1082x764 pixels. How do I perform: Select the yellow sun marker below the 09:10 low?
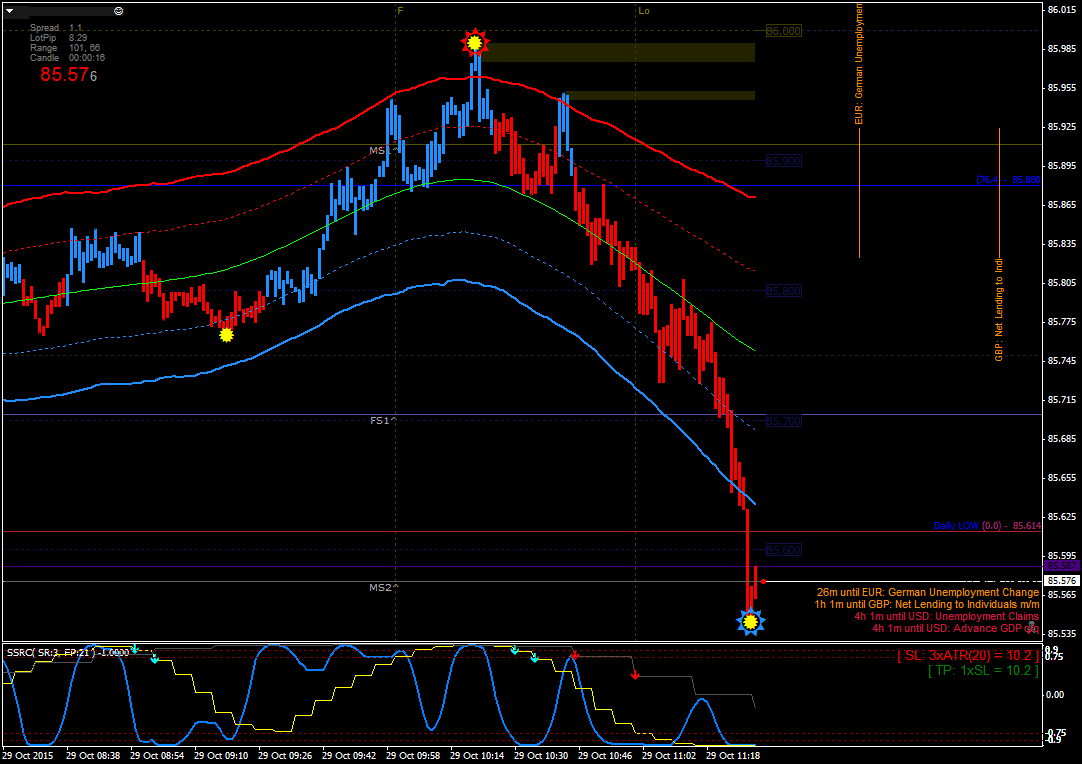pos(226,335)
